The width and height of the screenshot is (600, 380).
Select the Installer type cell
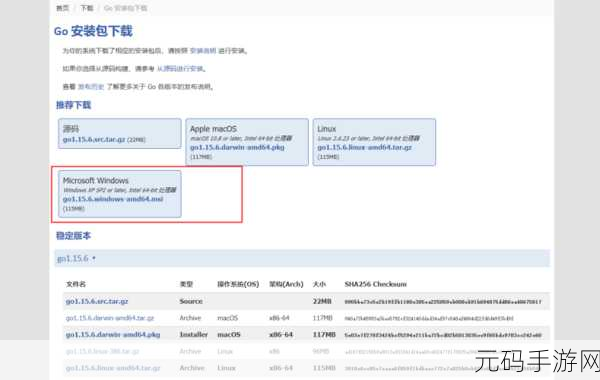point(194,334)
